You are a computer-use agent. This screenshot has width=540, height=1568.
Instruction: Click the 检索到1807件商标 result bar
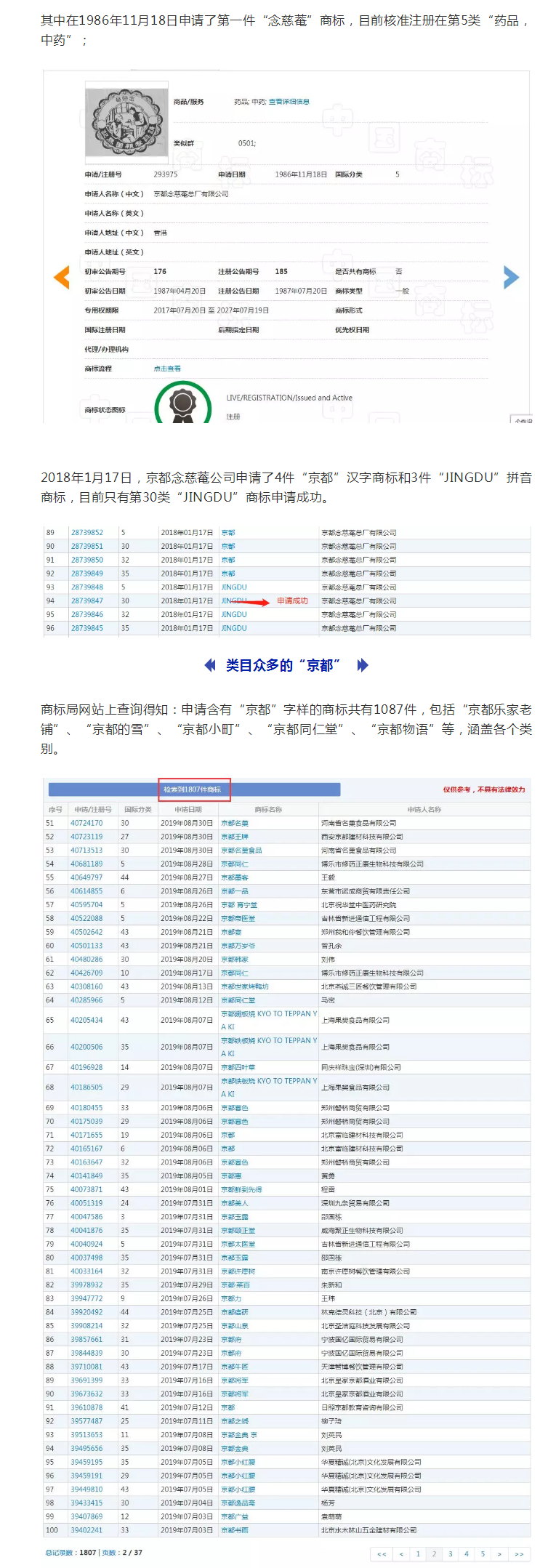click(x=195, y=789)
